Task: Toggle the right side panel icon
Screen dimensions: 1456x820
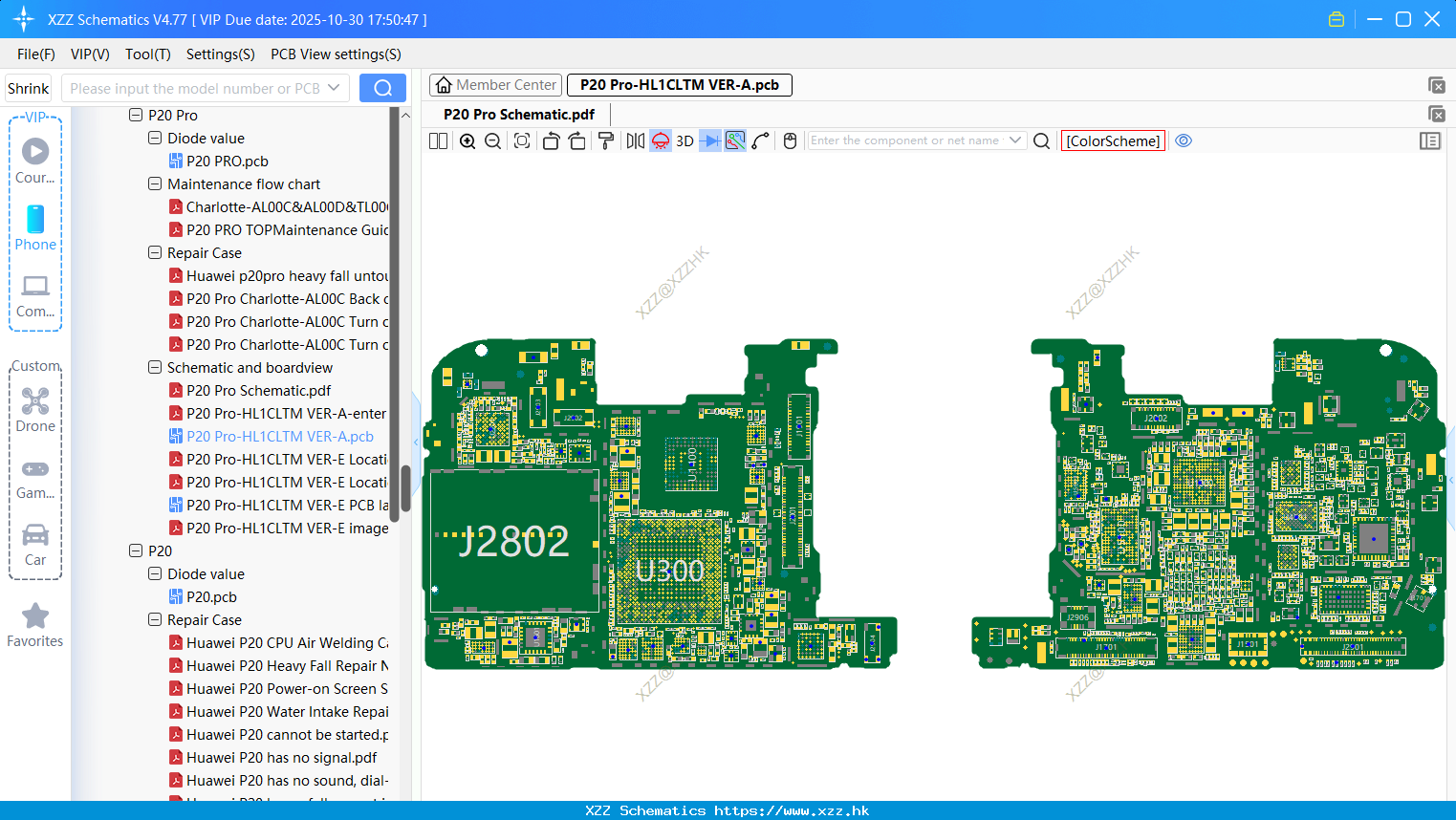Action: click(x=1430, y=140)
